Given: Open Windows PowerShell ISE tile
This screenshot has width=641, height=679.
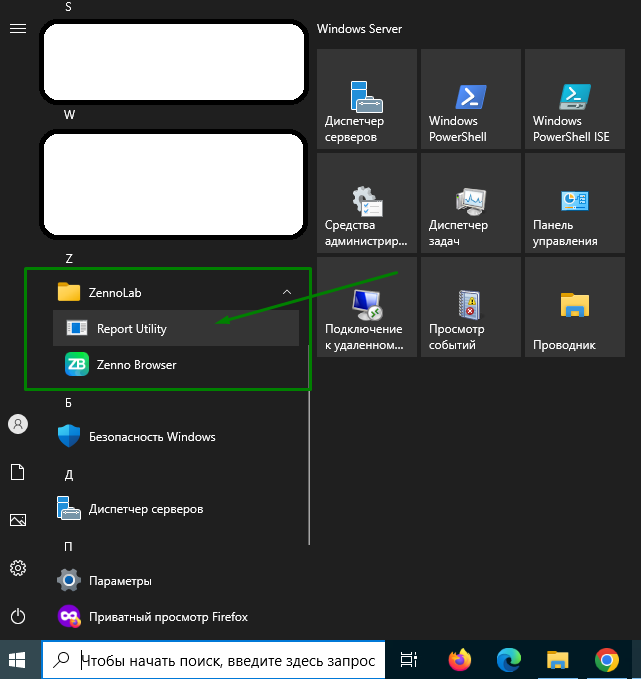Looking at the screenshot, I should (x=575, y=99).
